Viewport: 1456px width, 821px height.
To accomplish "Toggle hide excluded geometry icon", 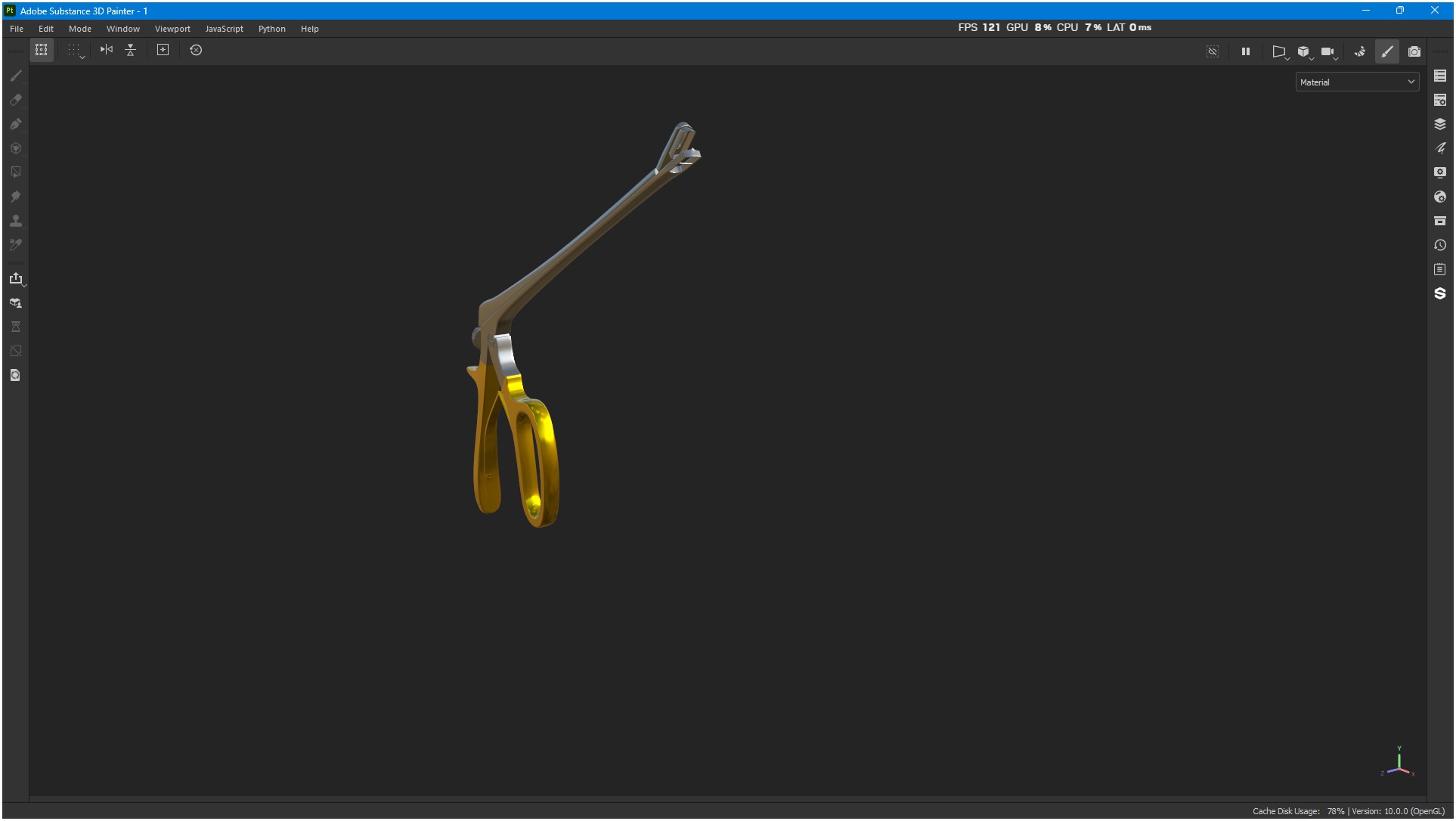I will 1212,51.
